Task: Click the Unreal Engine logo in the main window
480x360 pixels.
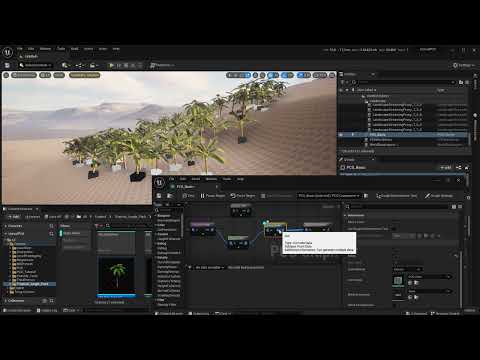Action: [8, 52]
